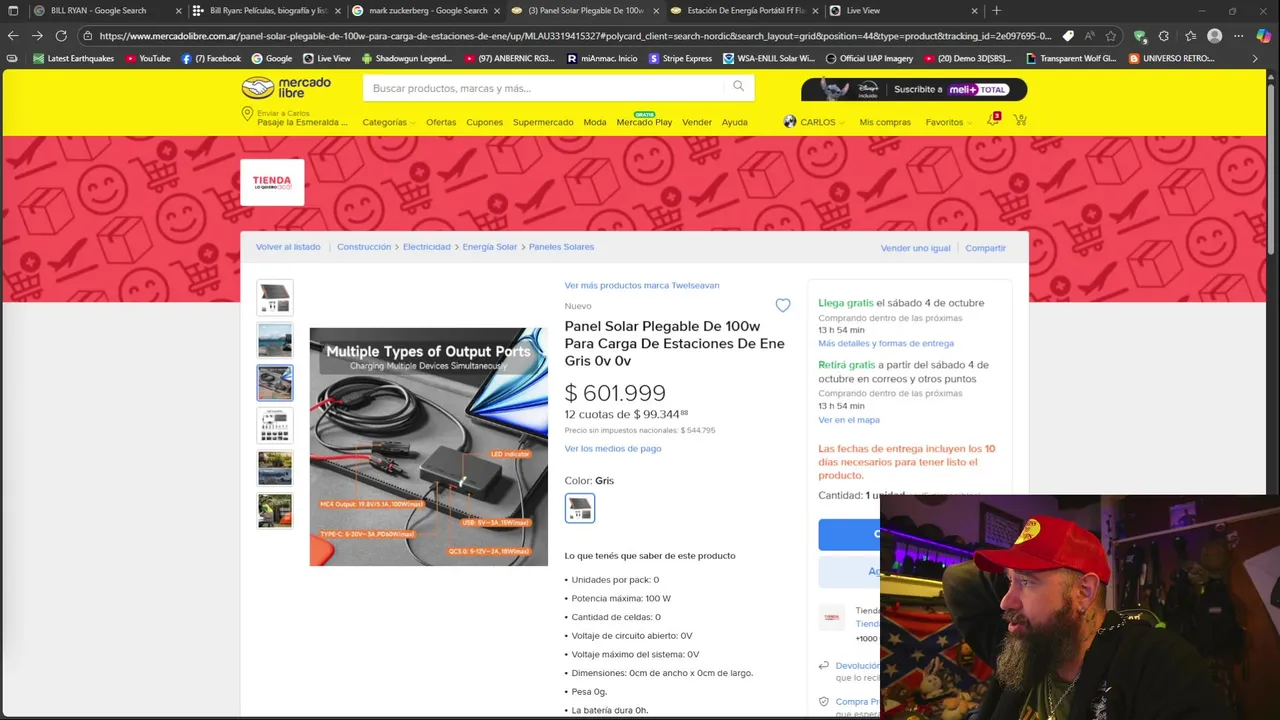
Task: Click the browser back arrow
Action: pyautogui.click(x=13, y=36)
